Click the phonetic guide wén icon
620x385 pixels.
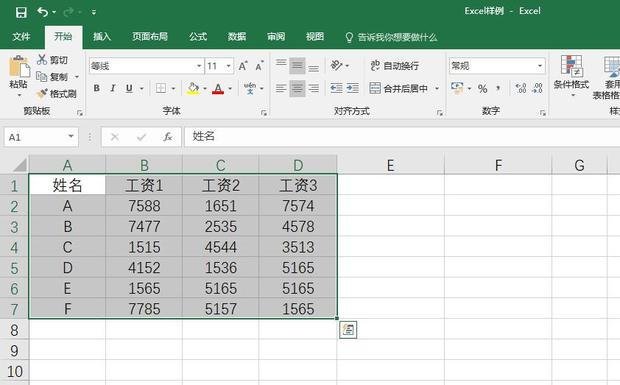[x=250, y=88]
